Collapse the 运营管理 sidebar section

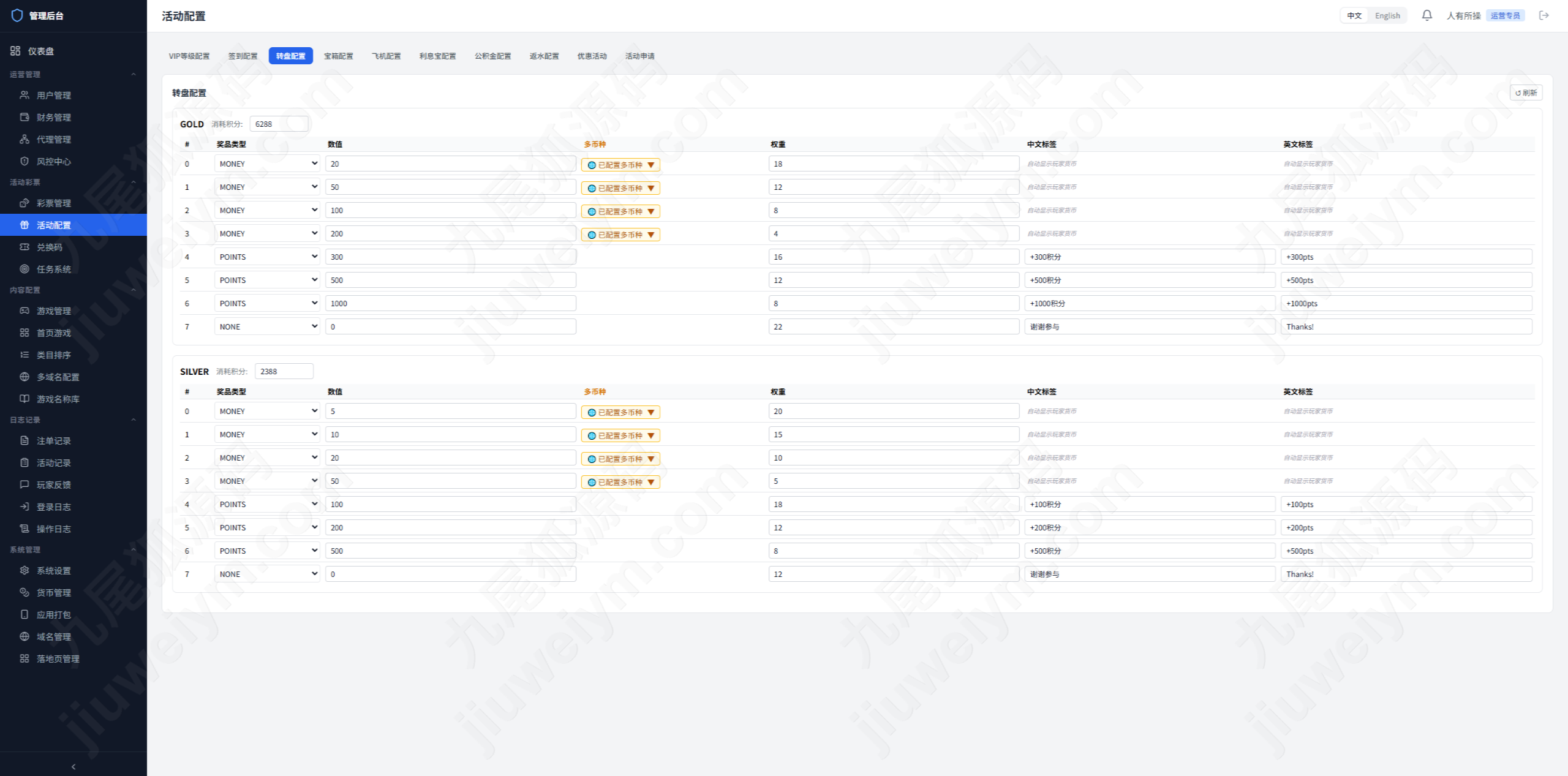tap(134, 74)
